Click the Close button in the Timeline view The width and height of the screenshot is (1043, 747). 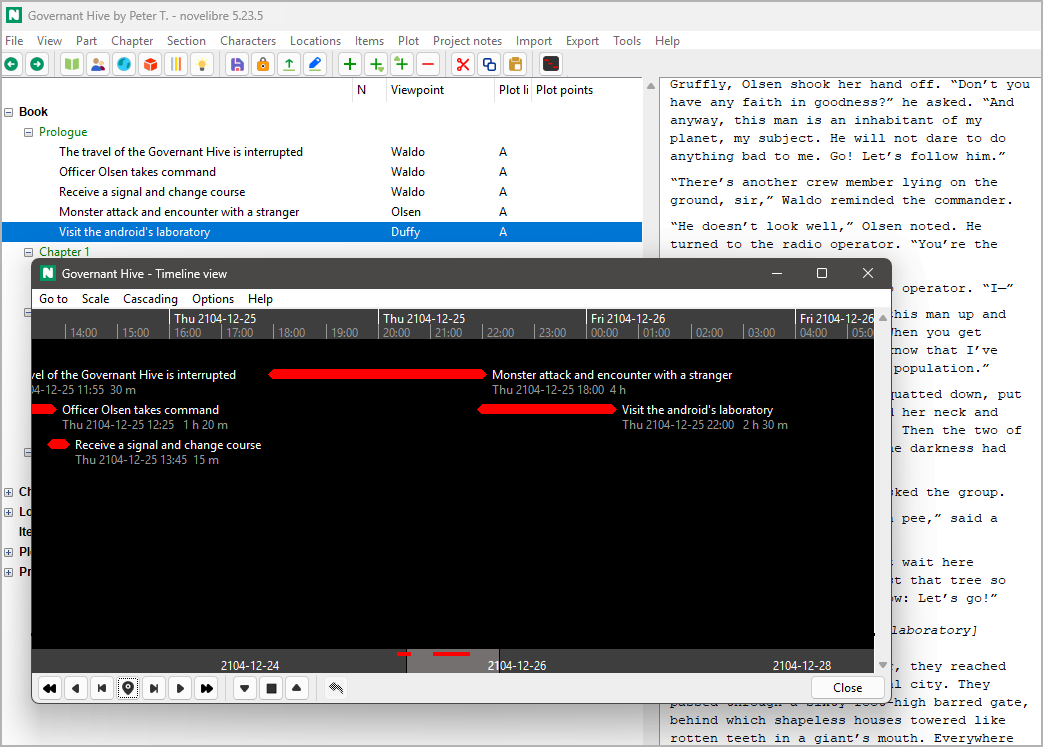846,687
